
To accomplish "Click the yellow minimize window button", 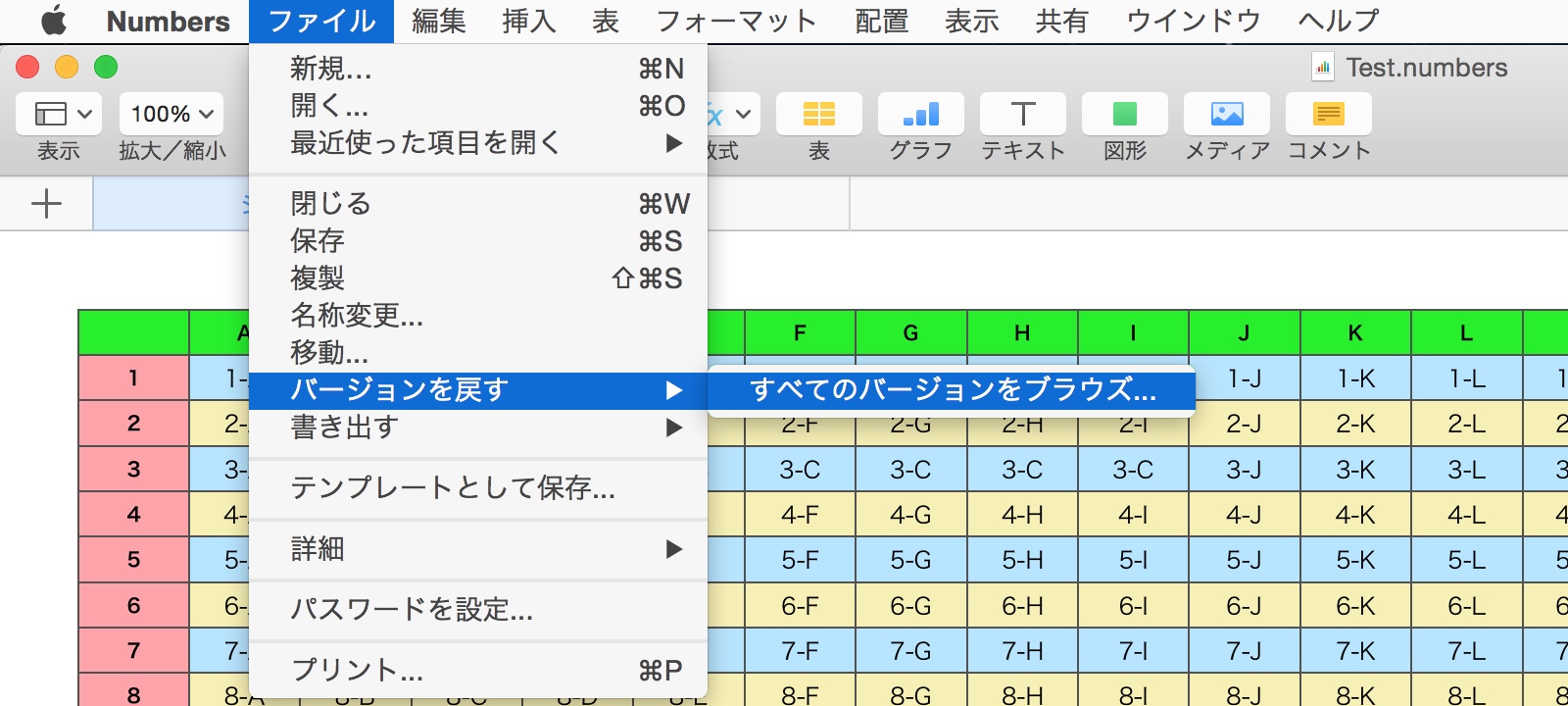I will click(x=67, y=67).
